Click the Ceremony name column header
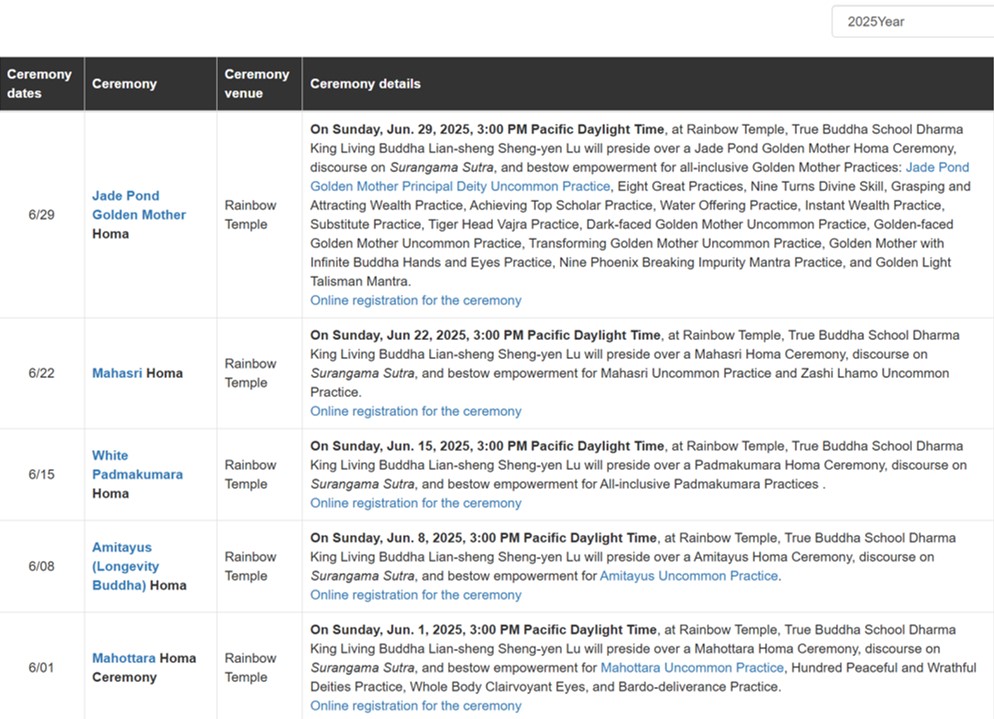Image resolution: width=994 pixels, height=719 pixels. click(x=151, y=84)
